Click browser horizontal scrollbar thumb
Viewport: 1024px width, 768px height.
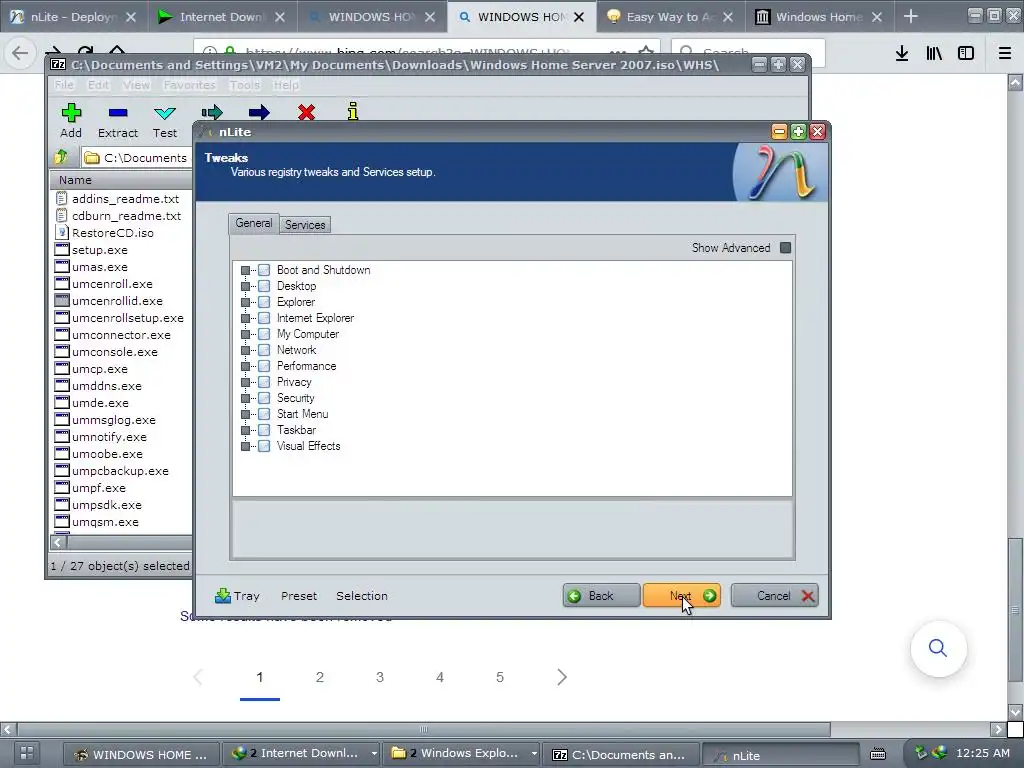coord(423,729)
